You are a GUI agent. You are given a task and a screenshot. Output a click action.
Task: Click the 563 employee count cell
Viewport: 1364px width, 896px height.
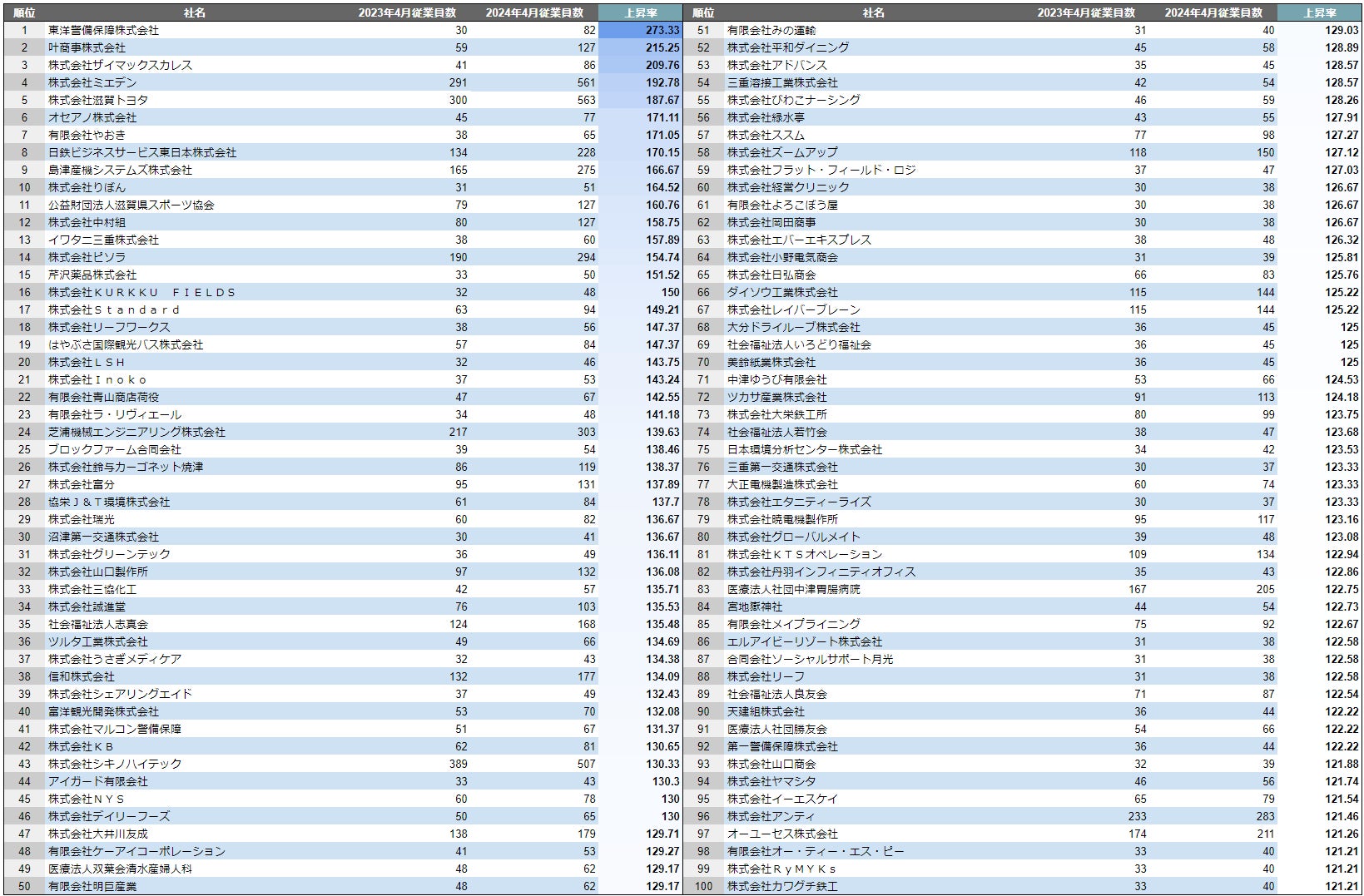[x=586, y=100]
